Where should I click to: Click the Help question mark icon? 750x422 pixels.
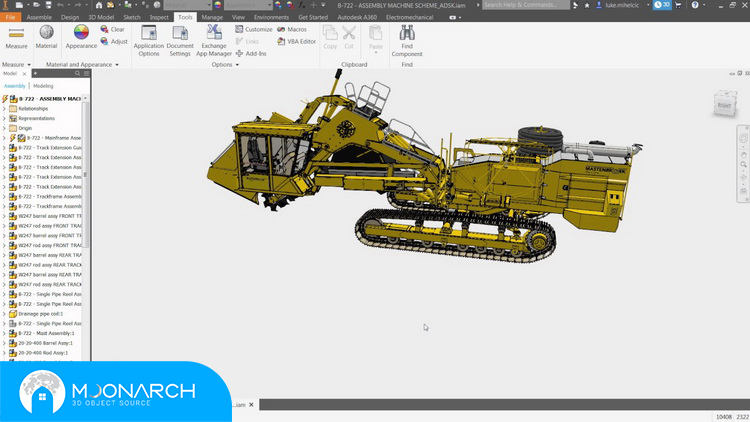pos(695,5)
